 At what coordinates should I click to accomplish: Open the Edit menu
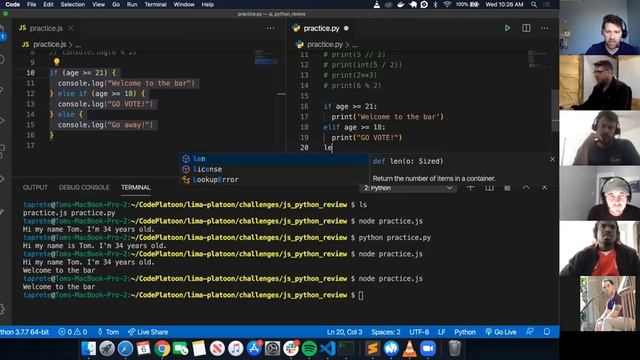click(x=48, y=4)
